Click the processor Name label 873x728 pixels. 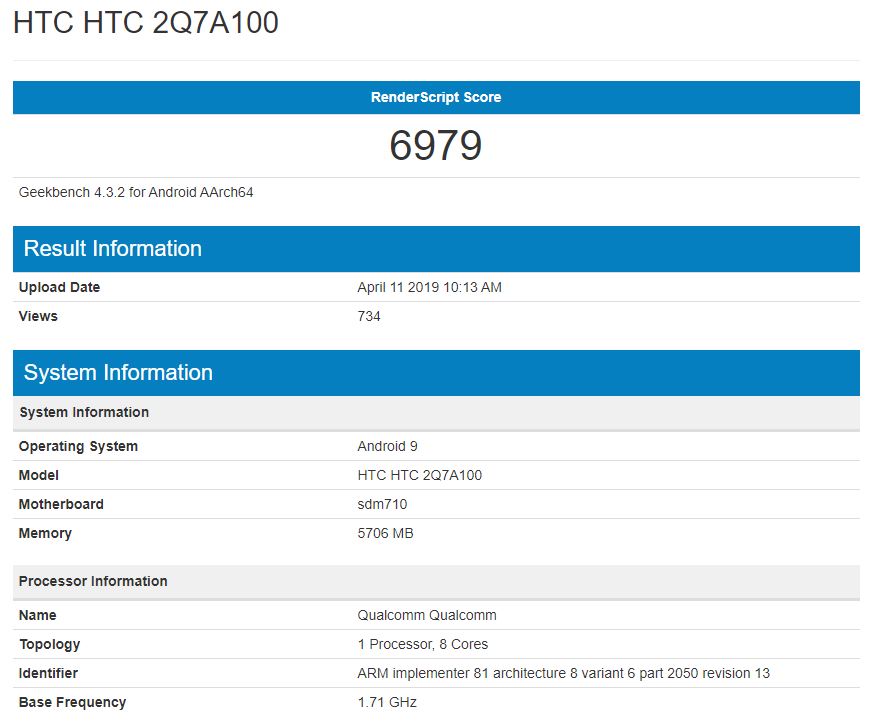click(x=37, y=615)
